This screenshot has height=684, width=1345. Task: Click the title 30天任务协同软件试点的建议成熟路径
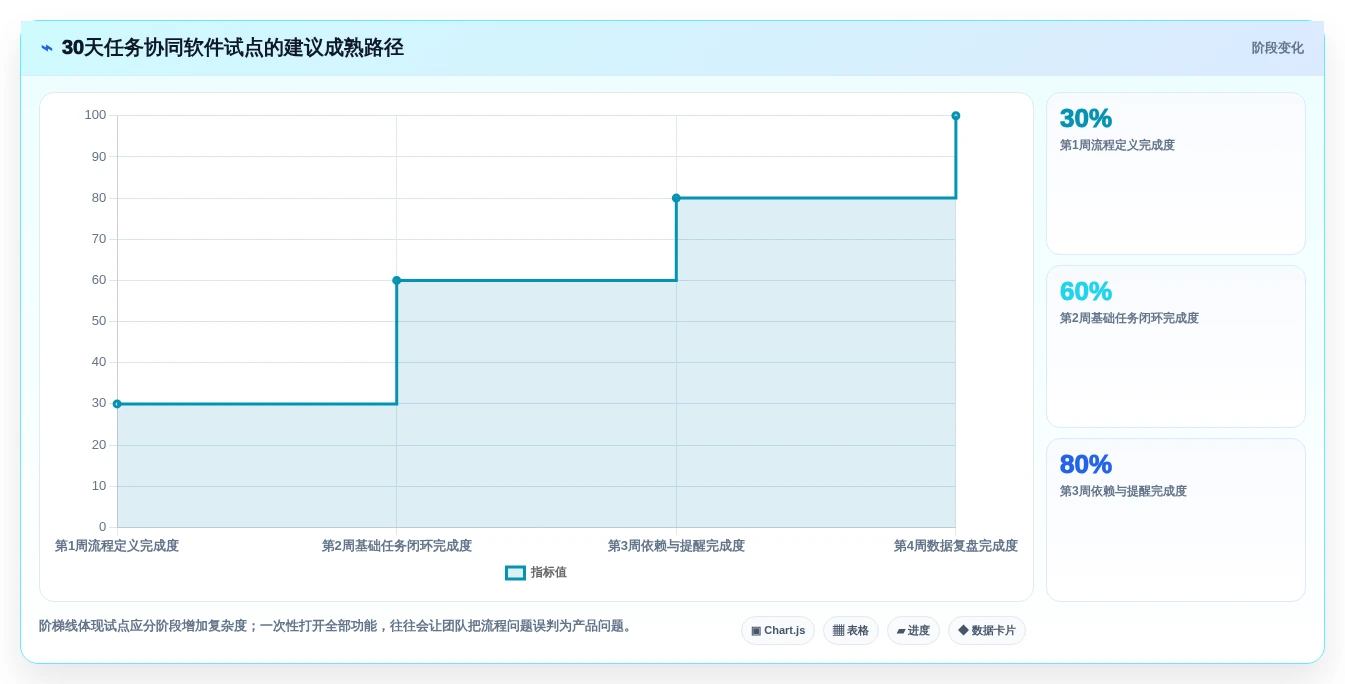[x=233, y=48]
